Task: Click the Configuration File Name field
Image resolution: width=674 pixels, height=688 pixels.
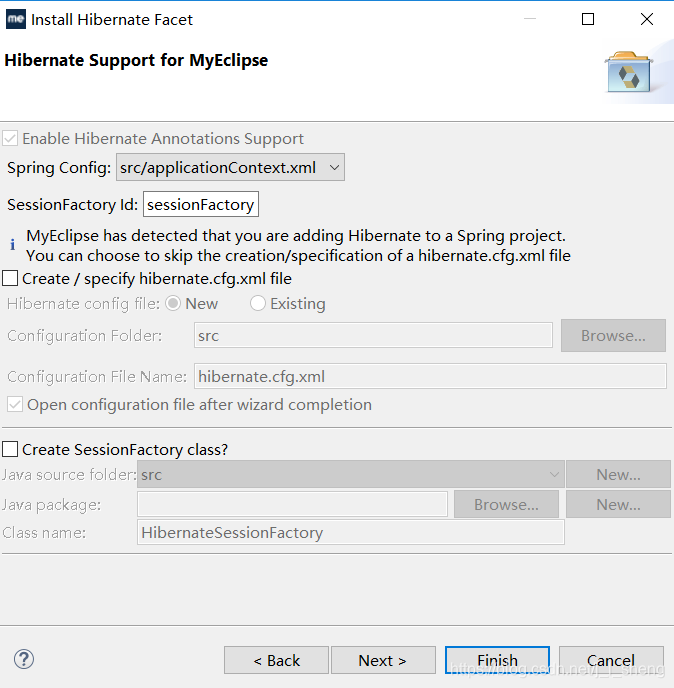Action: click(x=430, y=376)
